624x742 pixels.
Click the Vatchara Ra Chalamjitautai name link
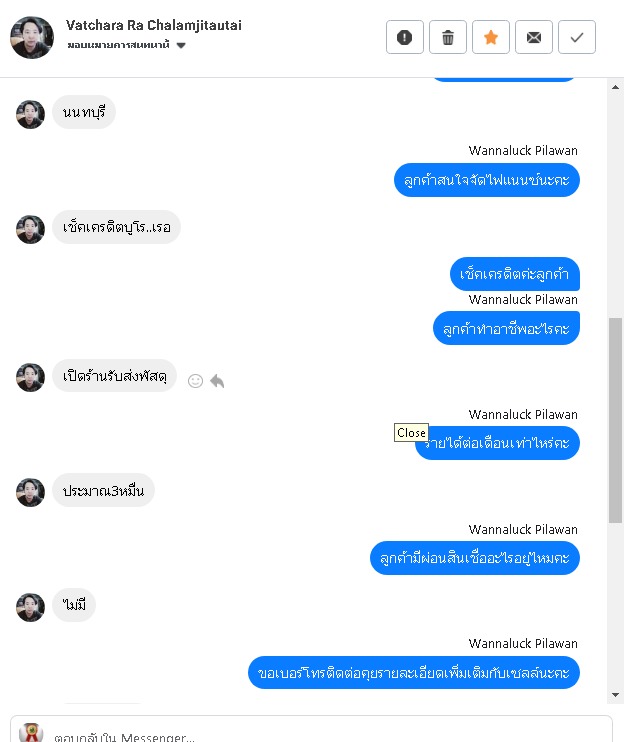click(x=154, y=25)
